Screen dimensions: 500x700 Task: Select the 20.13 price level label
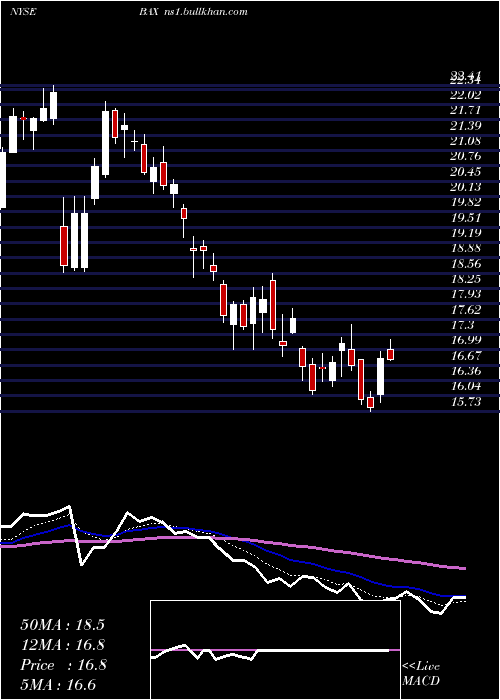tap(465, 187)
